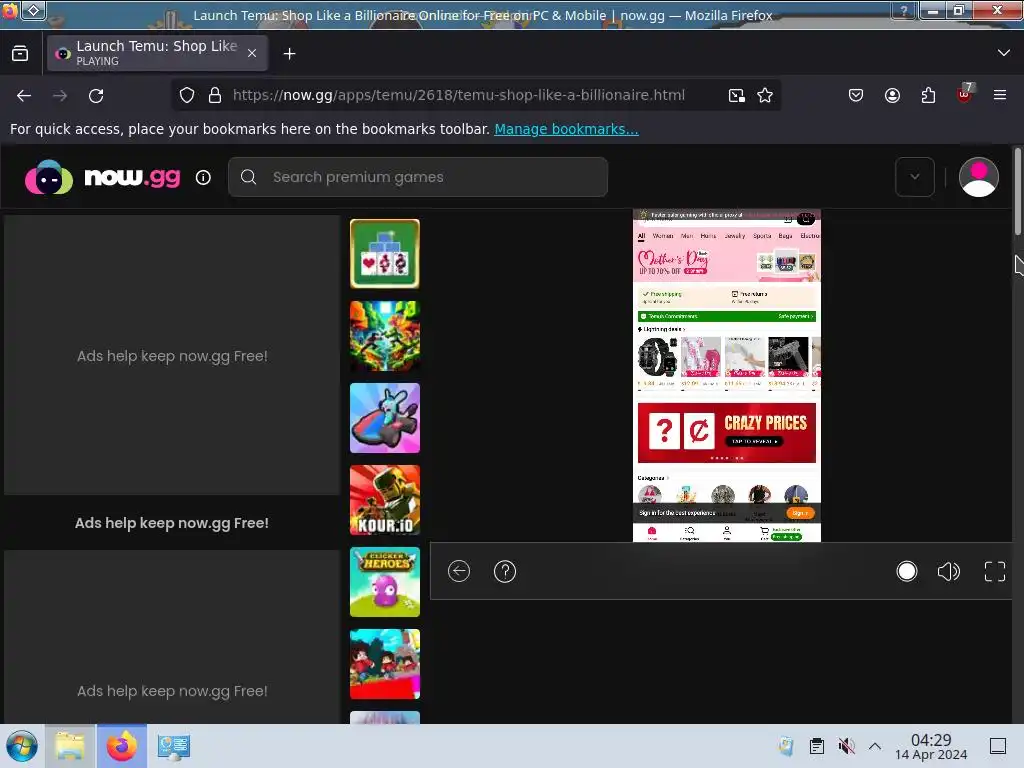Open the system settings taskbar icon
The width and height of the screenshot is (1024, 768).
click(x=174, y=746)
